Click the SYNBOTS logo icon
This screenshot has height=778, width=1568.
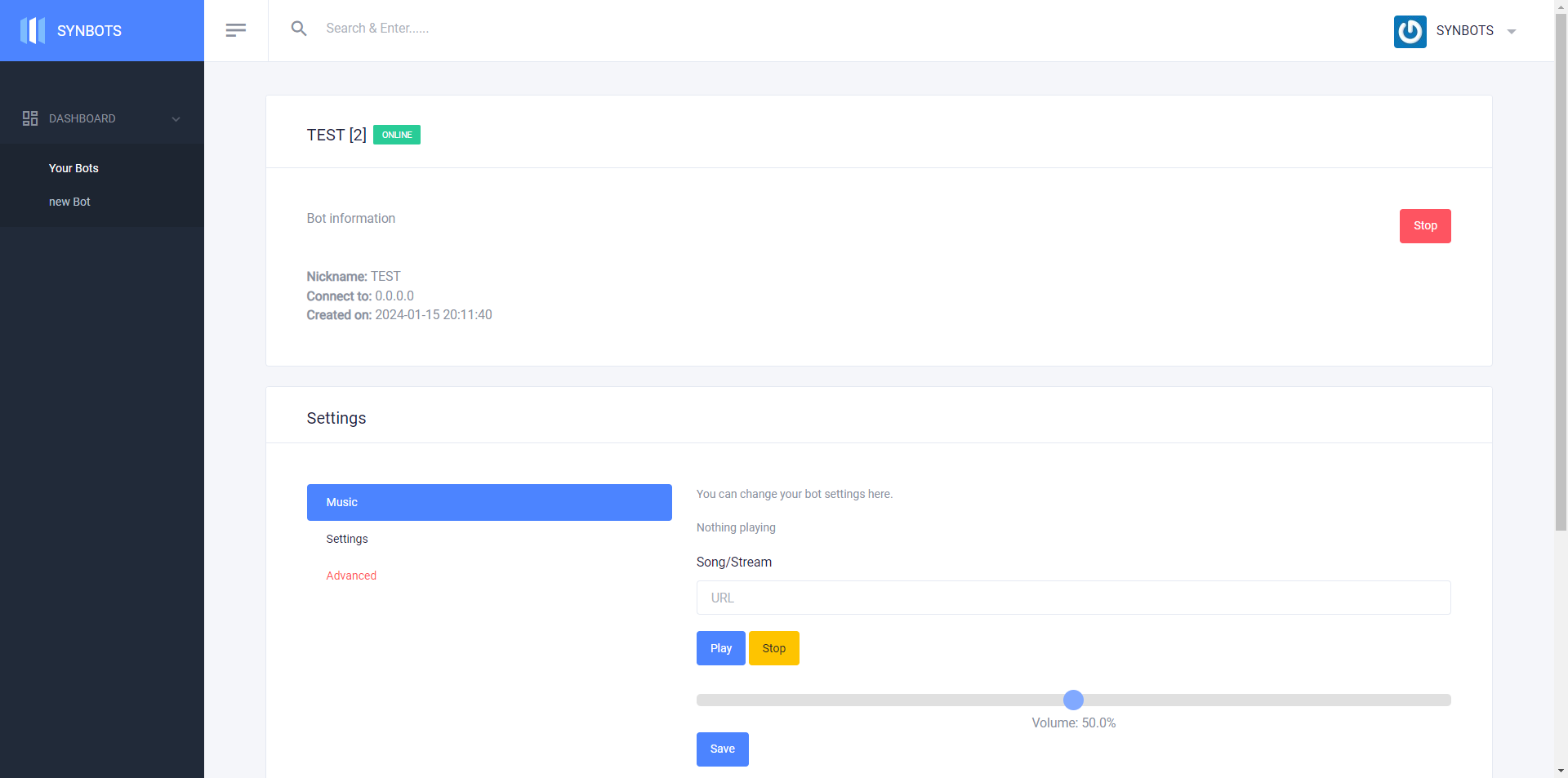coord(33,30)
